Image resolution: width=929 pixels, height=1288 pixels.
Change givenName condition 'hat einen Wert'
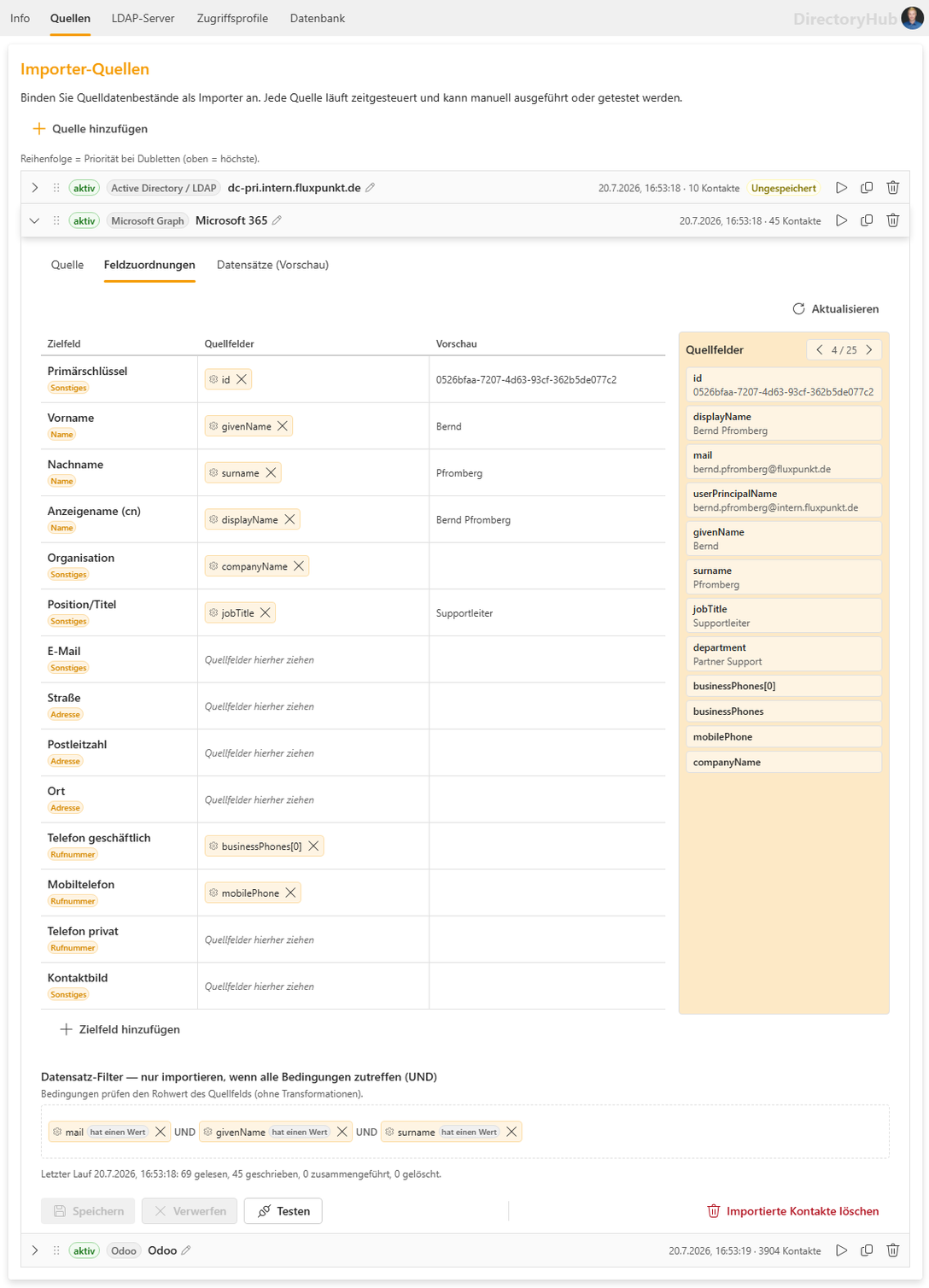(300, 1132)
